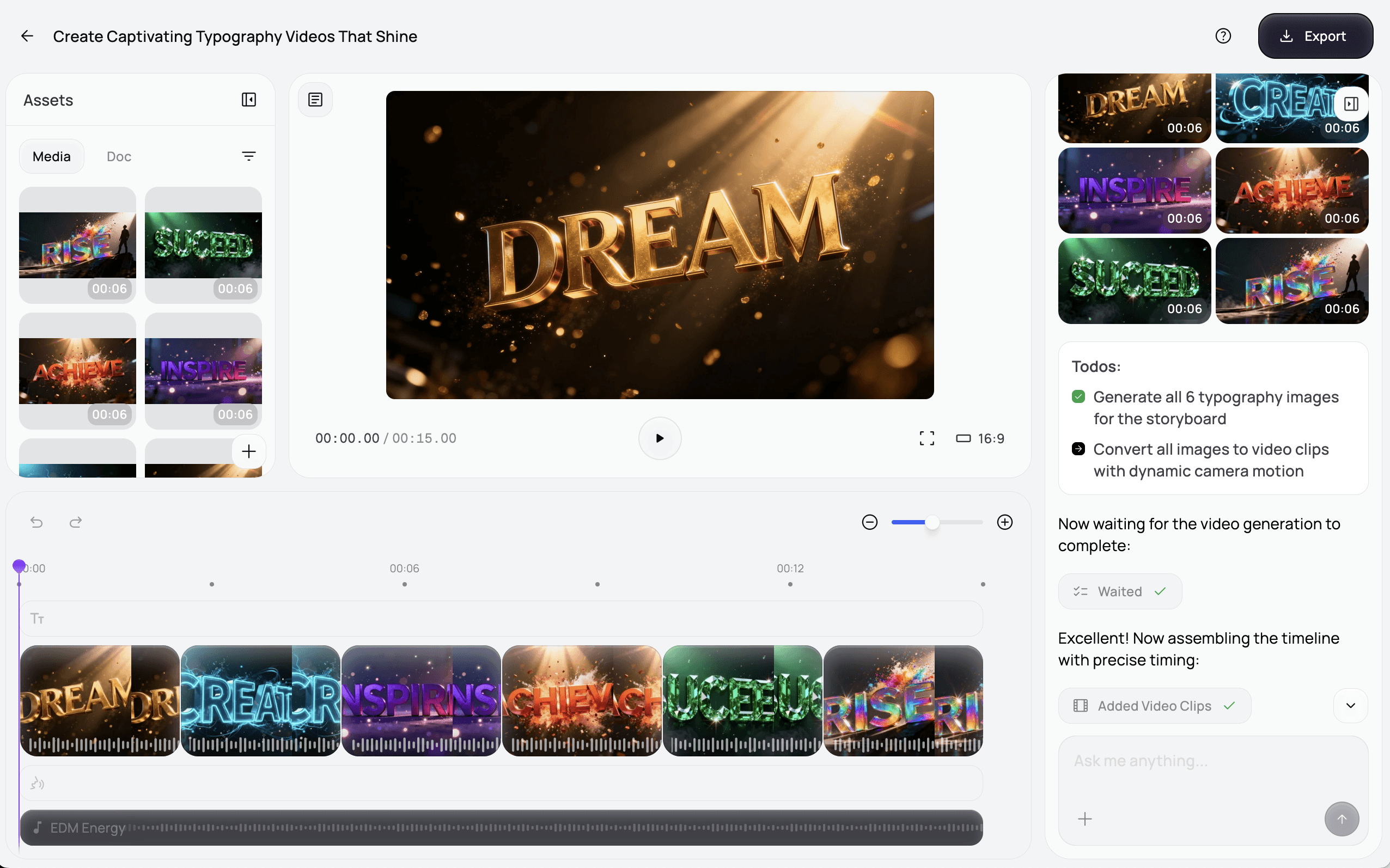This screenshot has height=868, width=1390.
Task: Zoom in timeline with plus icon
Action: click(1004, 522)
